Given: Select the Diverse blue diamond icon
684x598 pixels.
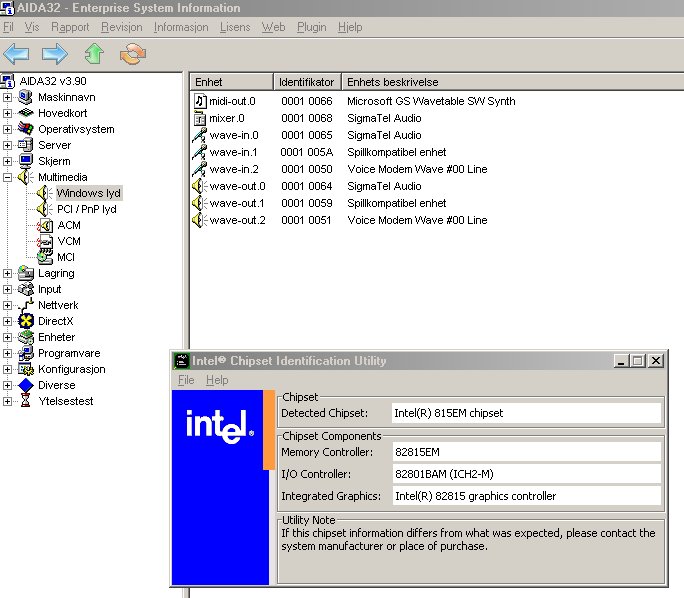Looking at the screenshot, I should point(26,385).
